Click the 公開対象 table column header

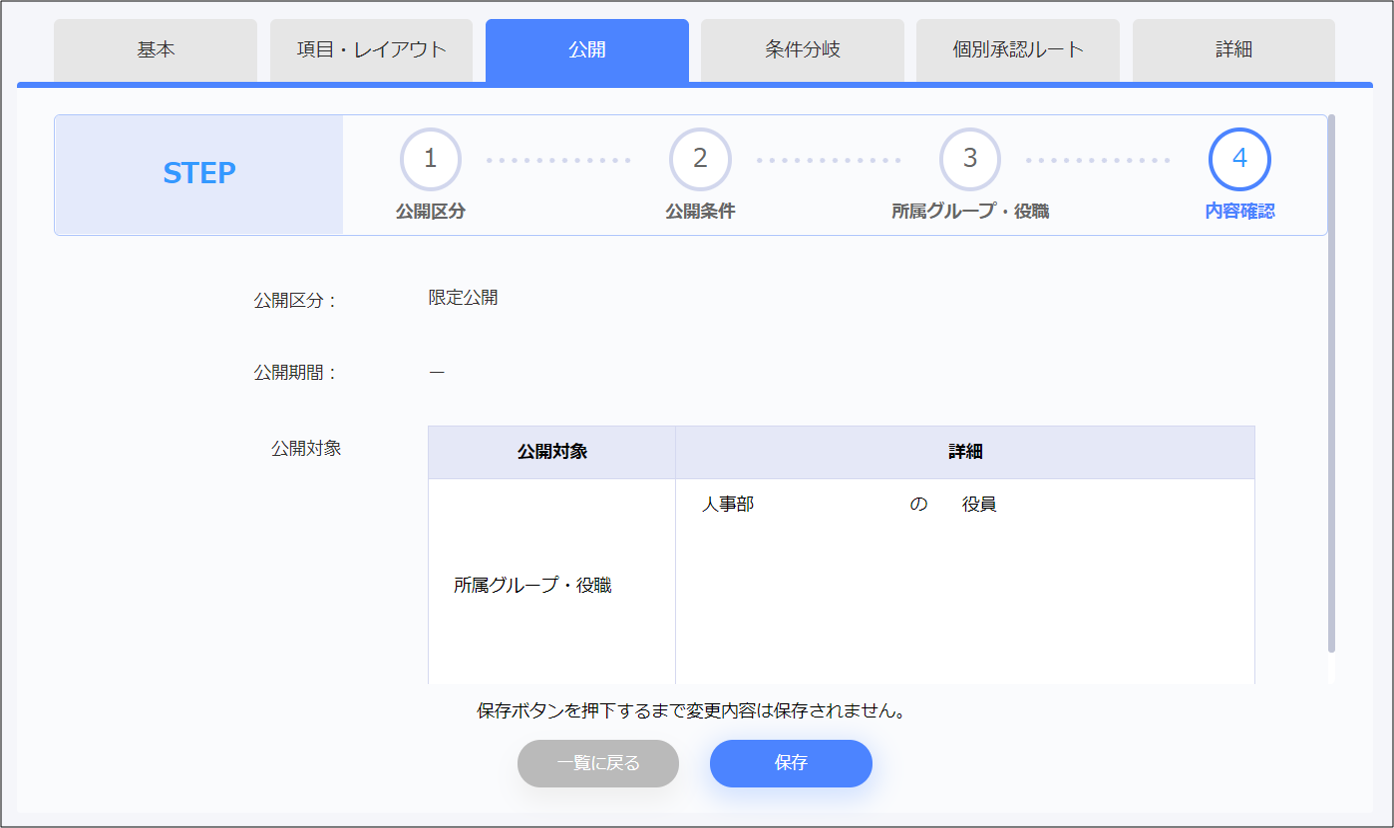pyautogui.click(x=552, y=452)
